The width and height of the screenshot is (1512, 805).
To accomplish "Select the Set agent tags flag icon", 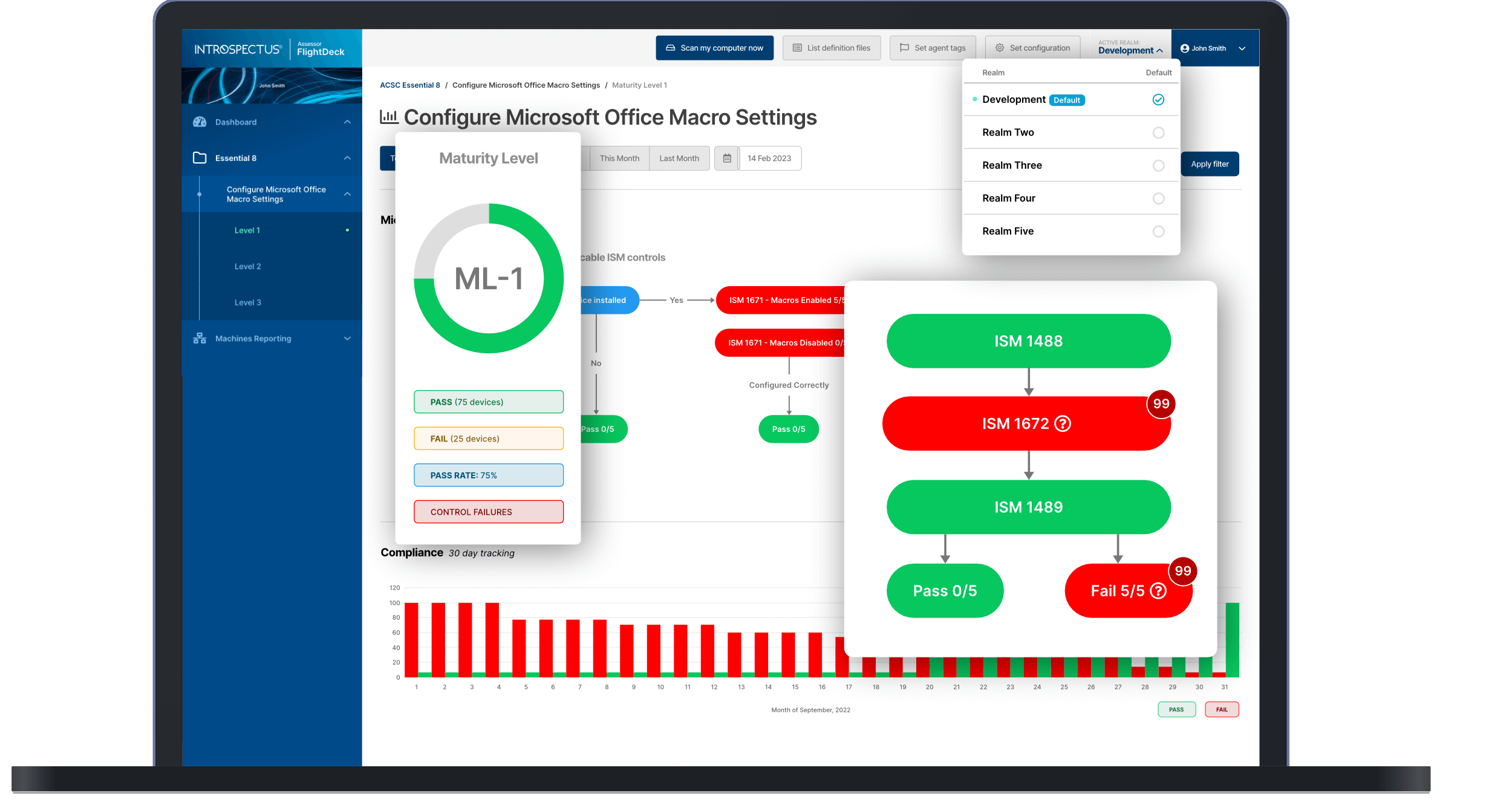I will (904, 47).
